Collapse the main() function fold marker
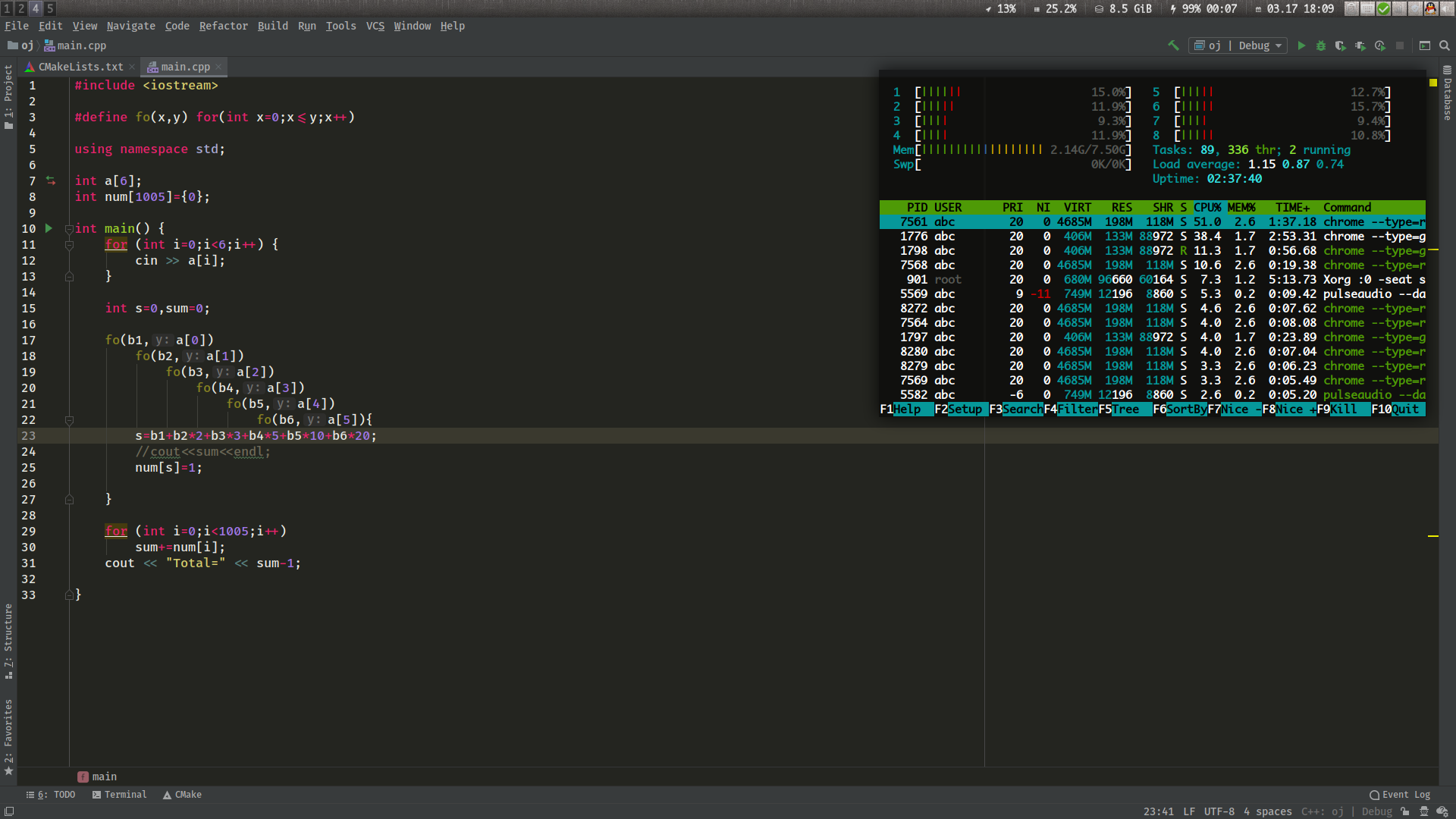The image size is (1456, 819). coord(69,228)
